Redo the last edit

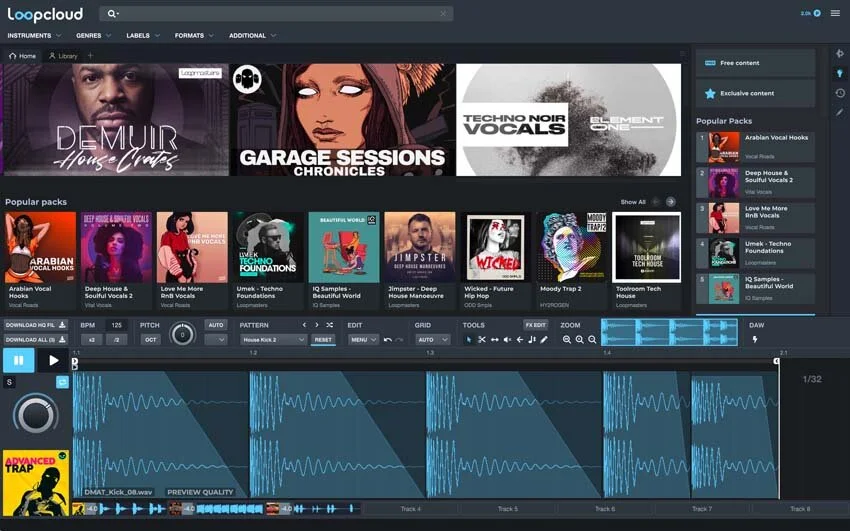pyautogui.click(x=400, y=340)
